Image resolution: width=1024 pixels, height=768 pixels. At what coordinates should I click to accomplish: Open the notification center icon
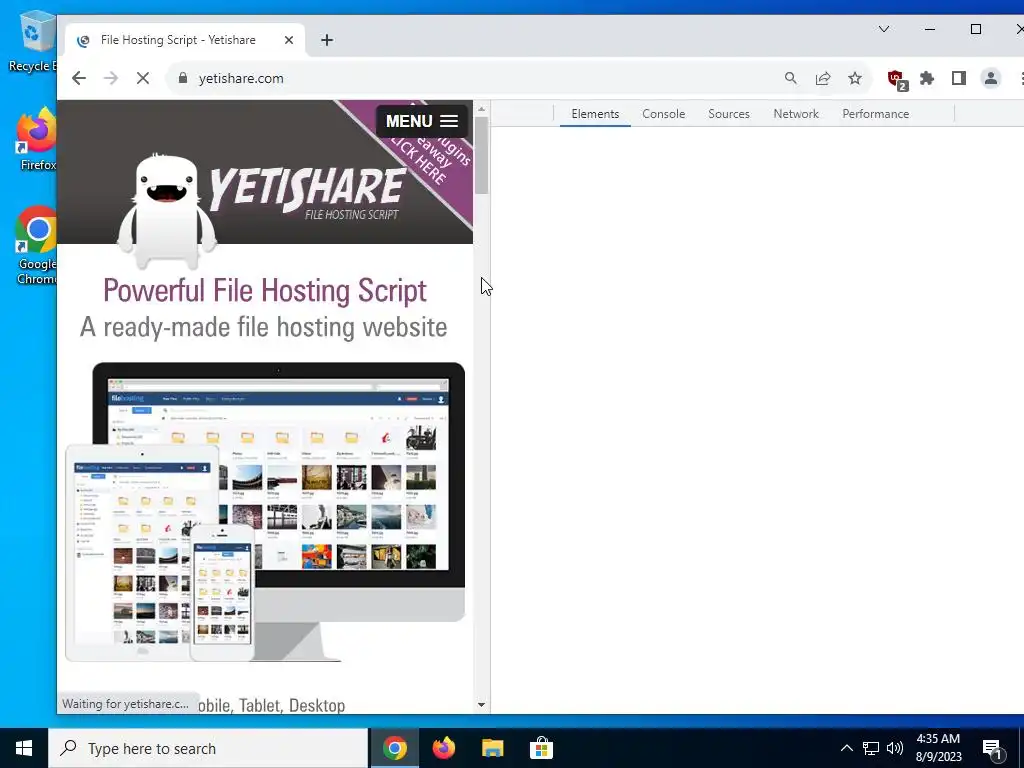[991, 750]
